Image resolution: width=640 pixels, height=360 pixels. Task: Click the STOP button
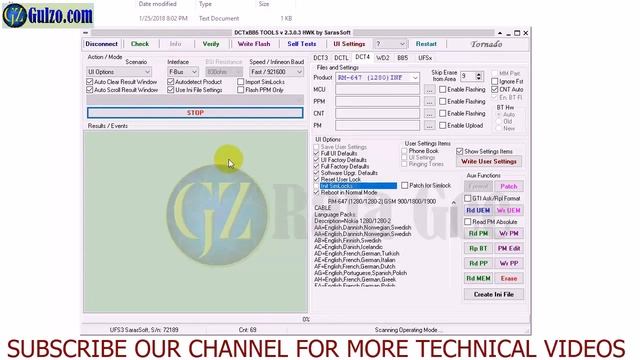195,113
